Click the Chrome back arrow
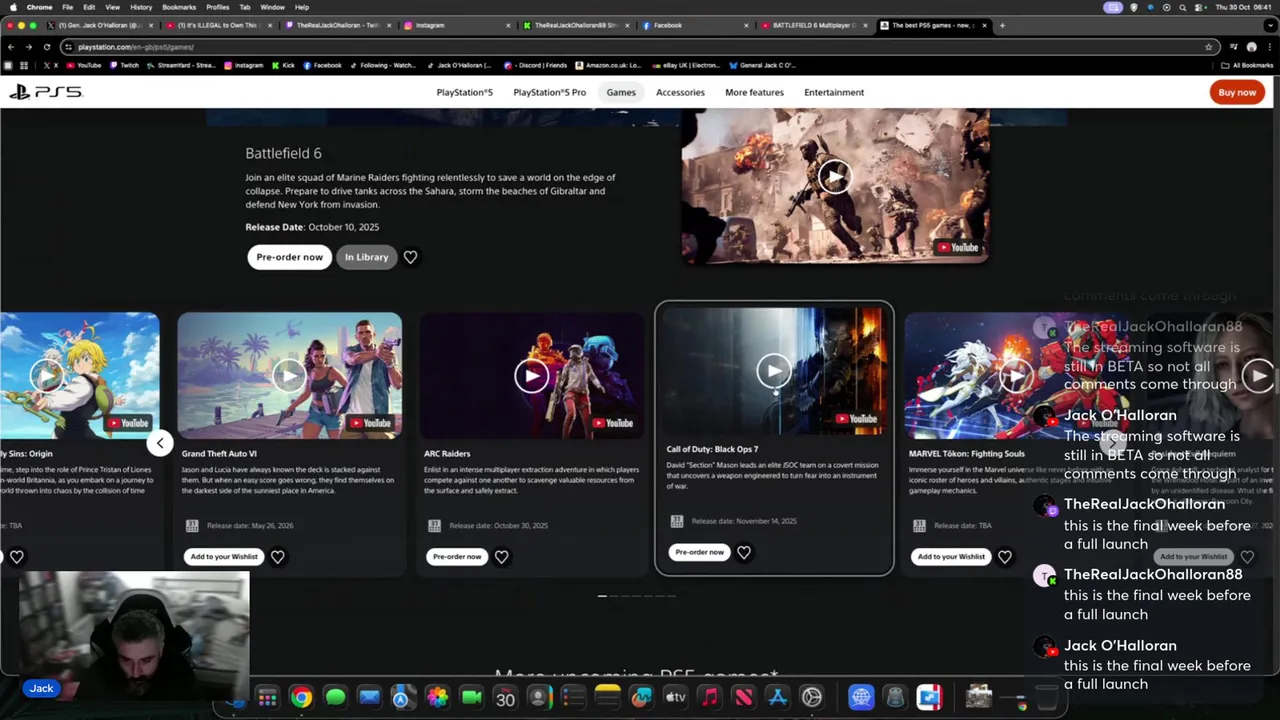The image size is (1280, 720). 11,47
